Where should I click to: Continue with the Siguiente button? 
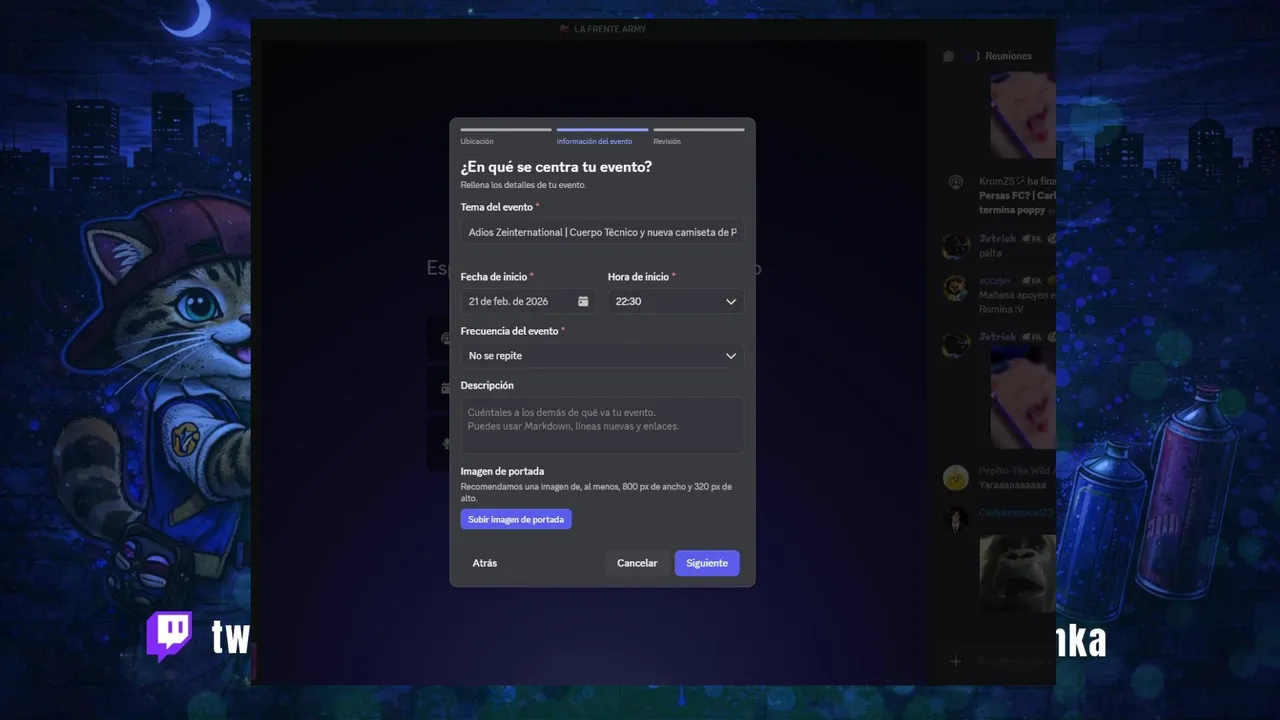tap(707, 563)
